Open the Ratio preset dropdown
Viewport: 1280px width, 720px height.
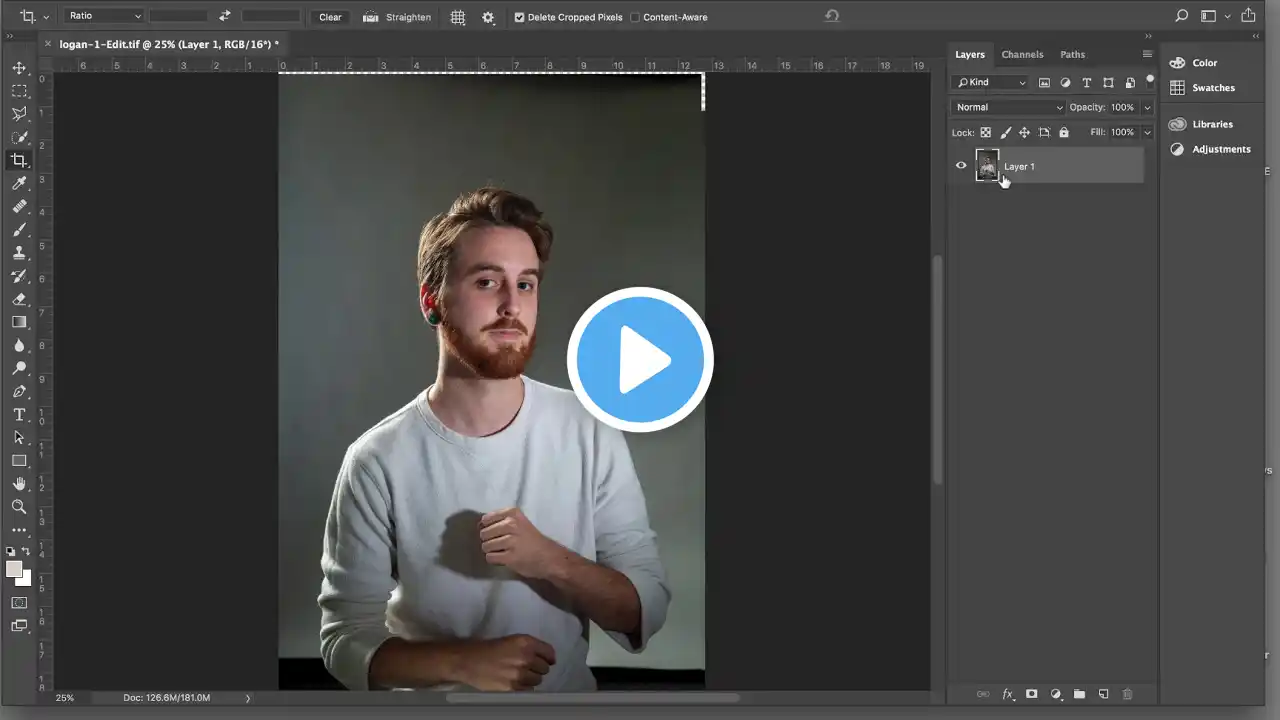(x=105, y=16)
